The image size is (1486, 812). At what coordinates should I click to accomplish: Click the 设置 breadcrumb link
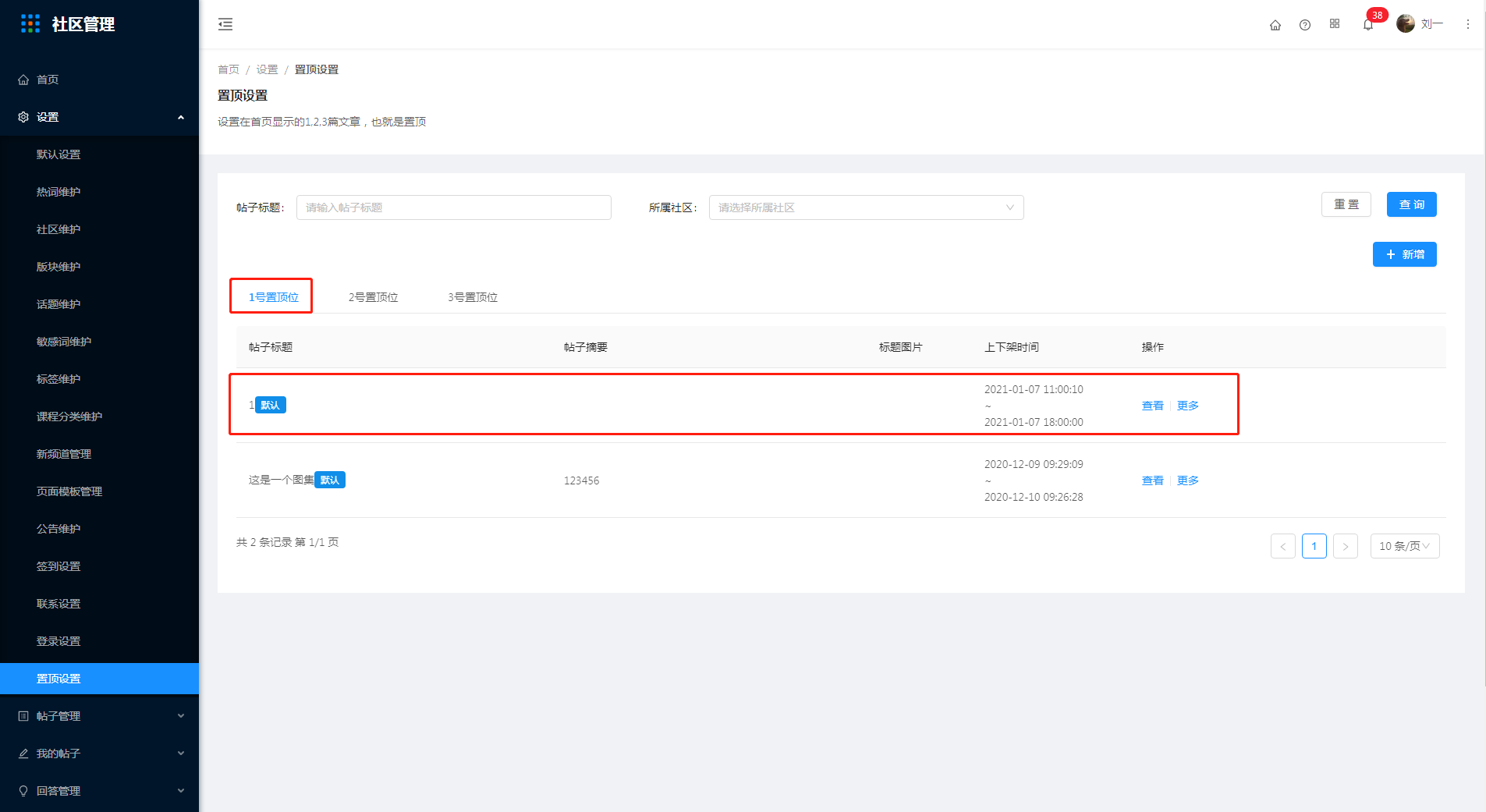coord(267,69)
